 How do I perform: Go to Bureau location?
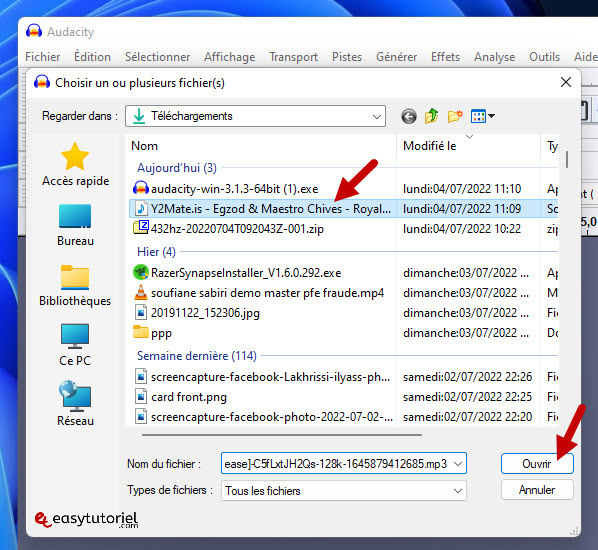(x=75, y=225)
